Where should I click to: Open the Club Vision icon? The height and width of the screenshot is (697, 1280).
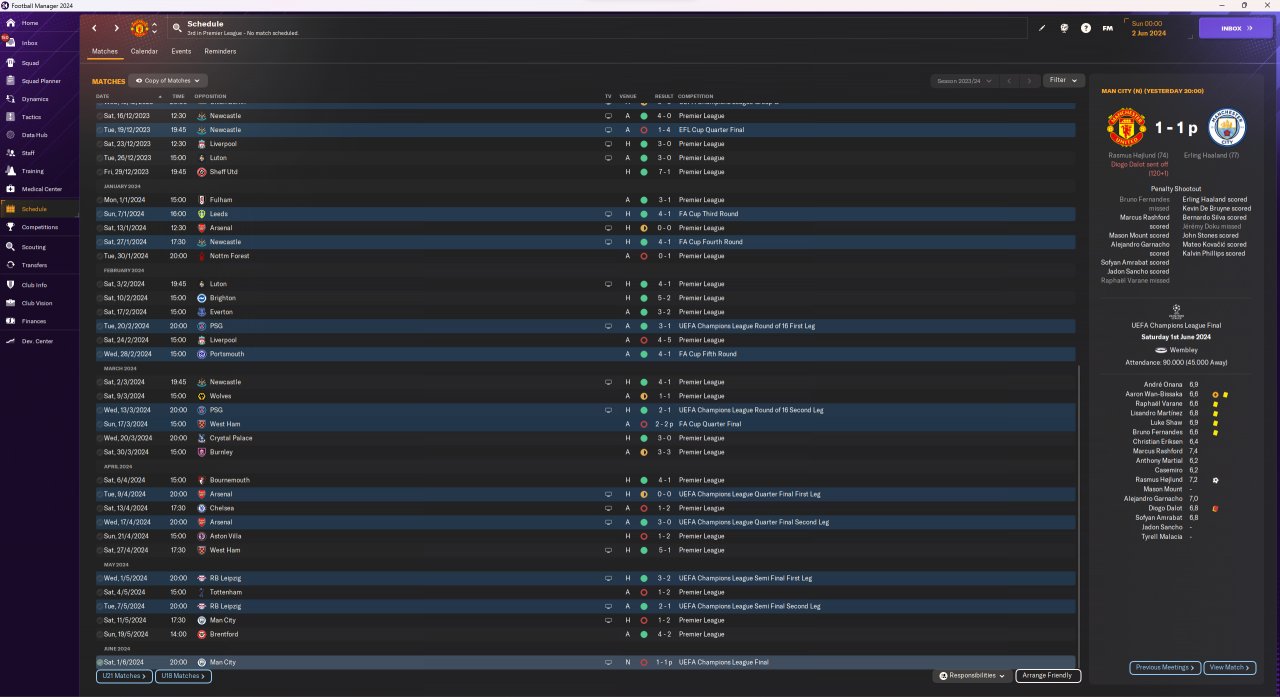pyautogui.click(x=9, y=303)
